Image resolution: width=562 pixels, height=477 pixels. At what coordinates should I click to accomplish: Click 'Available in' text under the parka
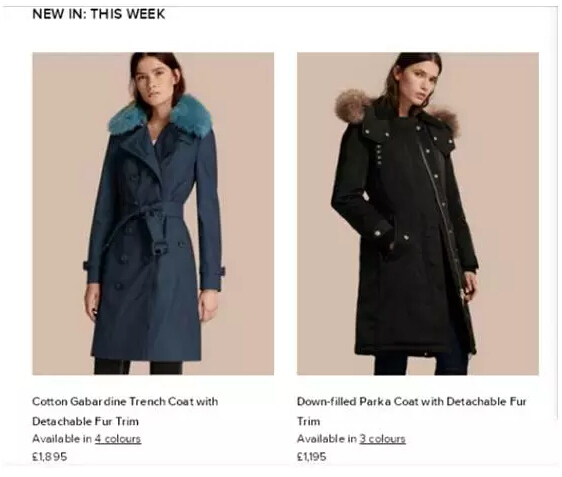tap(327, 439)
